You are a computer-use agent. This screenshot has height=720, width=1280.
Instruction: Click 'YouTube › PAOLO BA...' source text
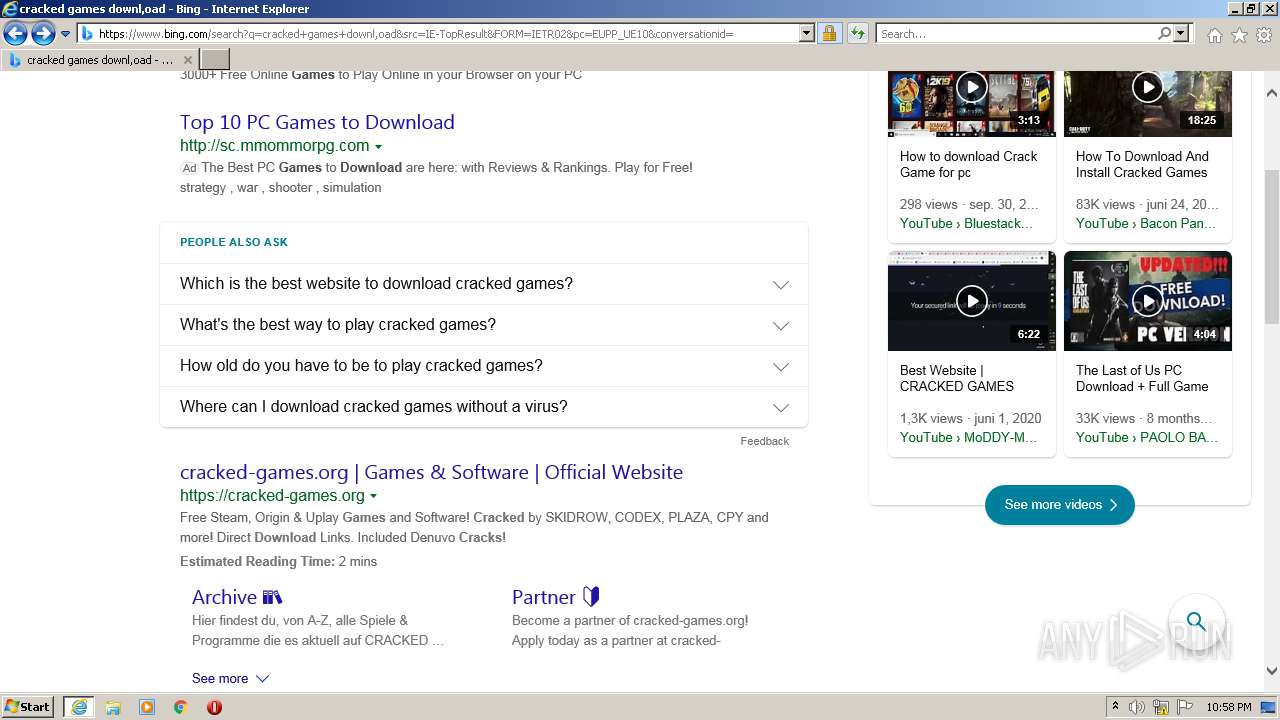pyautogui.click(x=1147, y=437)
